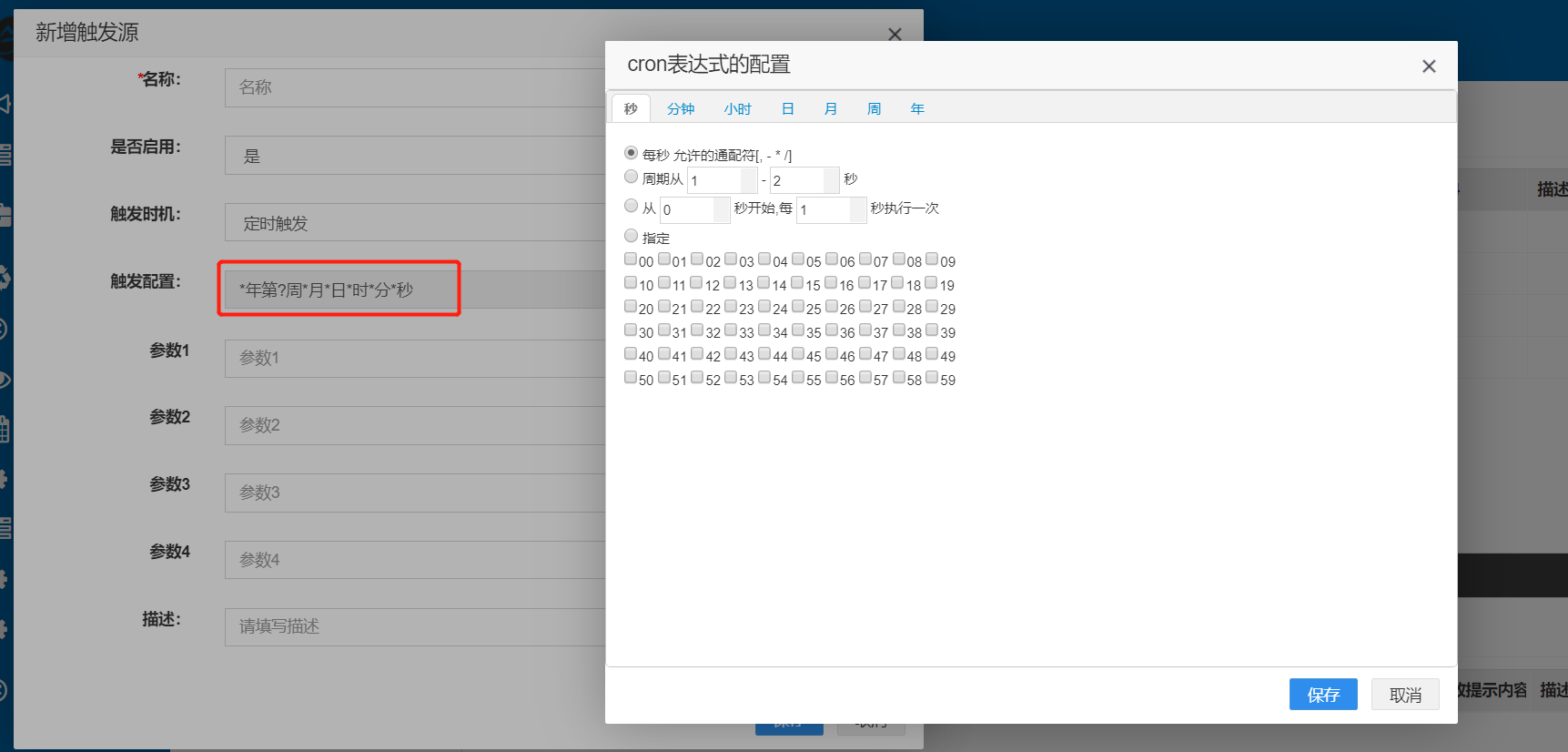This screenshot has height=752, width=1568.
Task: Click the period start value field with 1
Action: (723, 180)
